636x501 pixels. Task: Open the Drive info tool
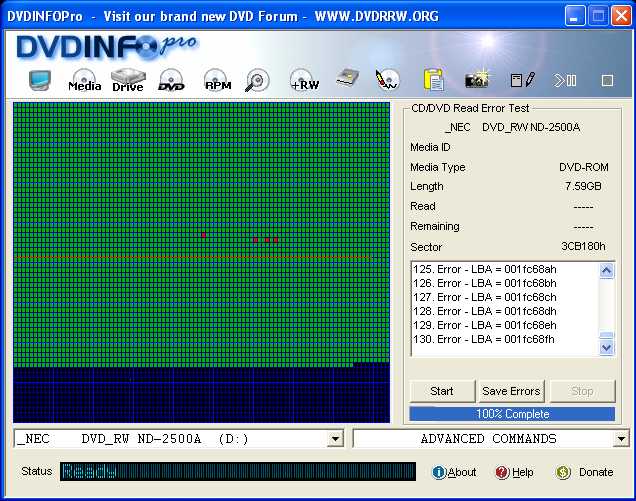point(128,80)
